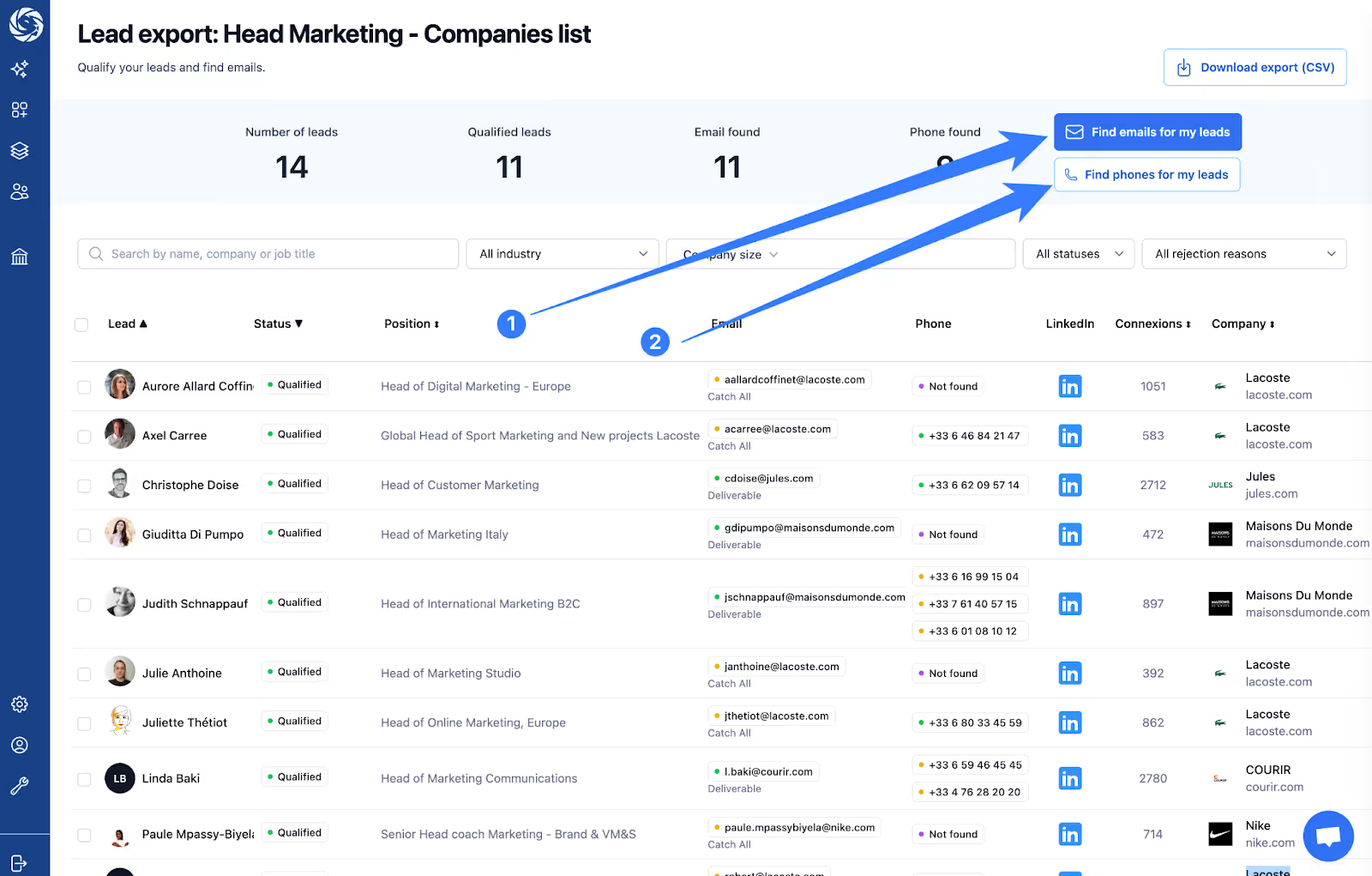Check the box for Giuditta Di Pumpo
The width and height of the screenshot is (1372, 876).
point(84,535)
